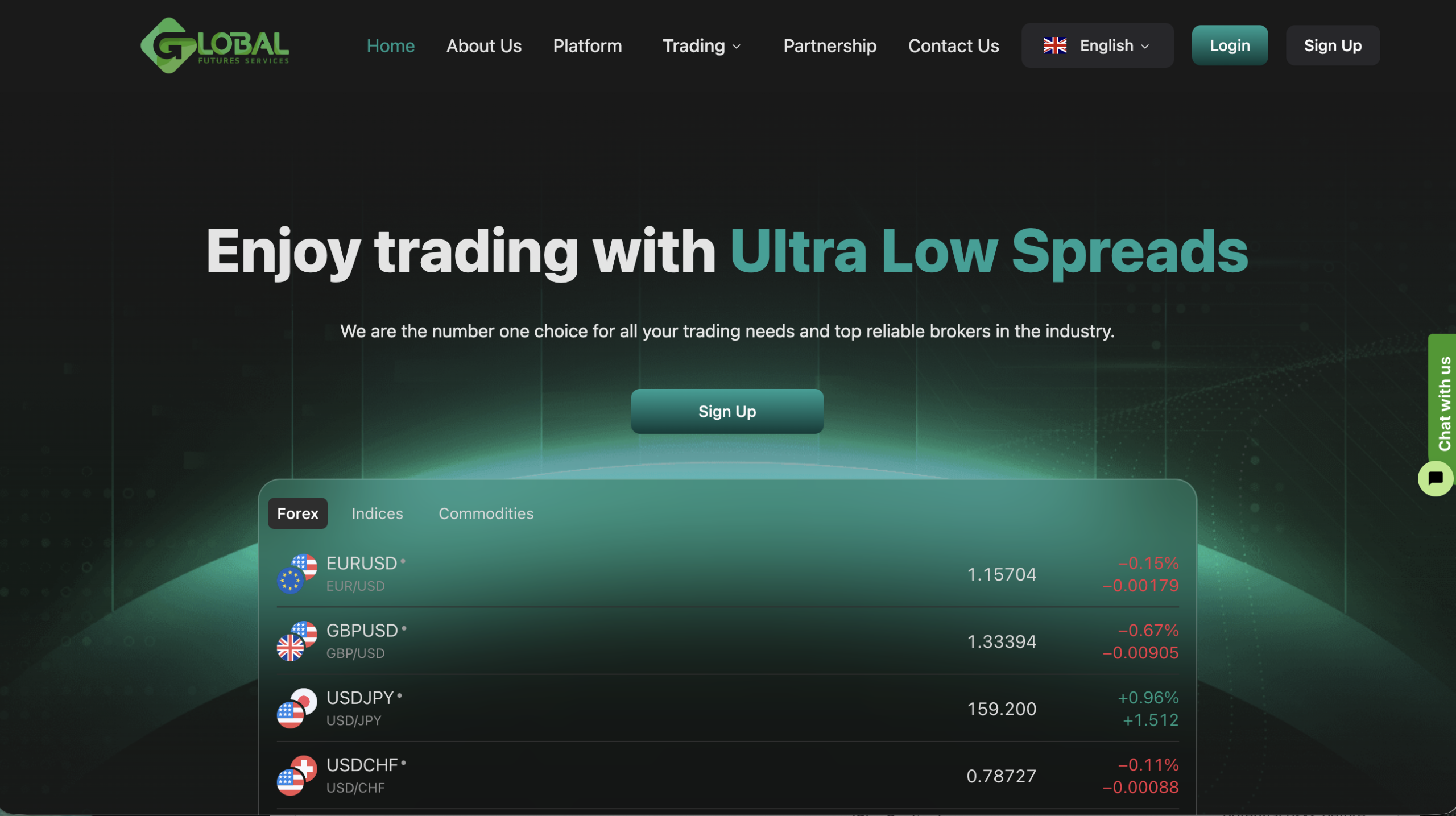Switch to the Commodities tab
The image size is (1456, 816).
click(x=486, y=513)
